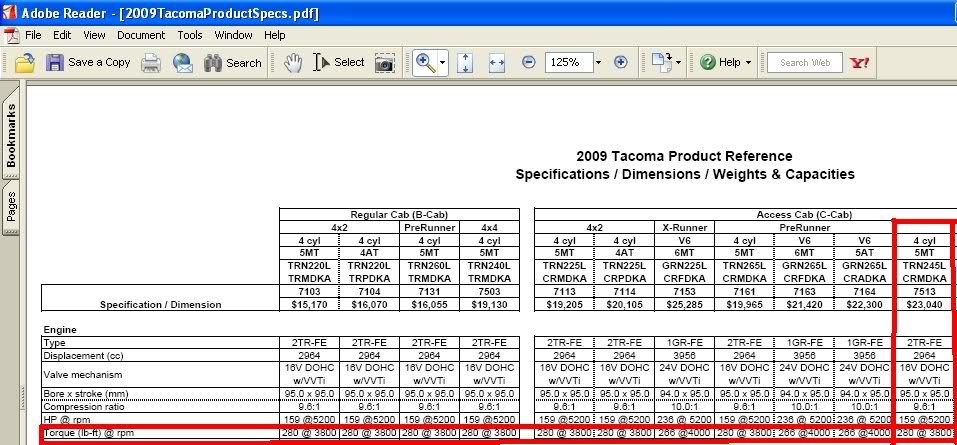Open the View menu
This screenshot has width=957, height=445.
click(95, 35)
